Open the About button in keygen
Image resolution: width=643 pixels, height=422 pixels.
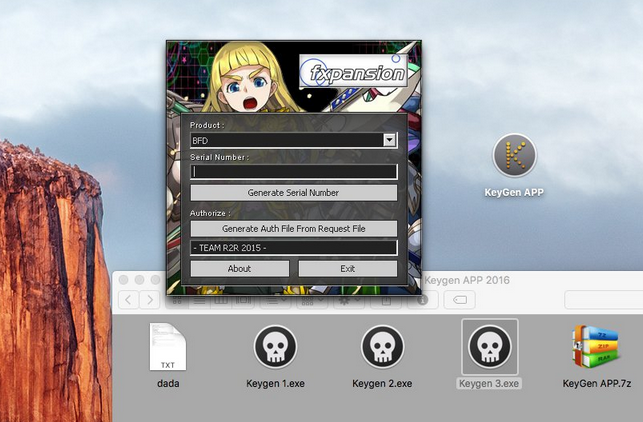coord(239,269)
